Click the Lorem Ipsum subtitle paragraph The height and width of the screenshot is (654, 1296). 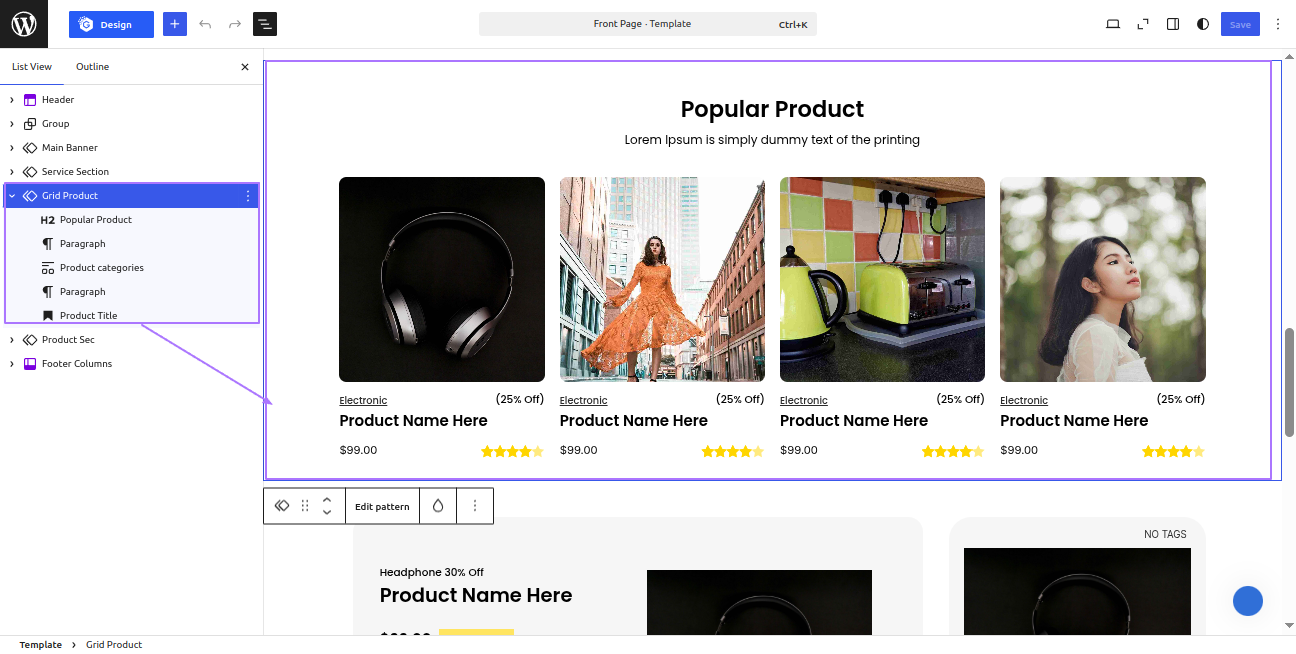point(772,140)
